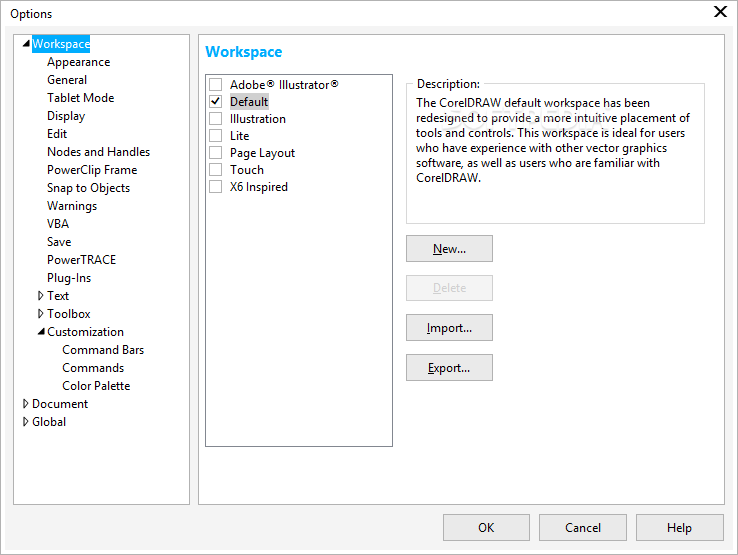Expand the Global tree node arrow
738x555 pixels.
pos(25,422)
